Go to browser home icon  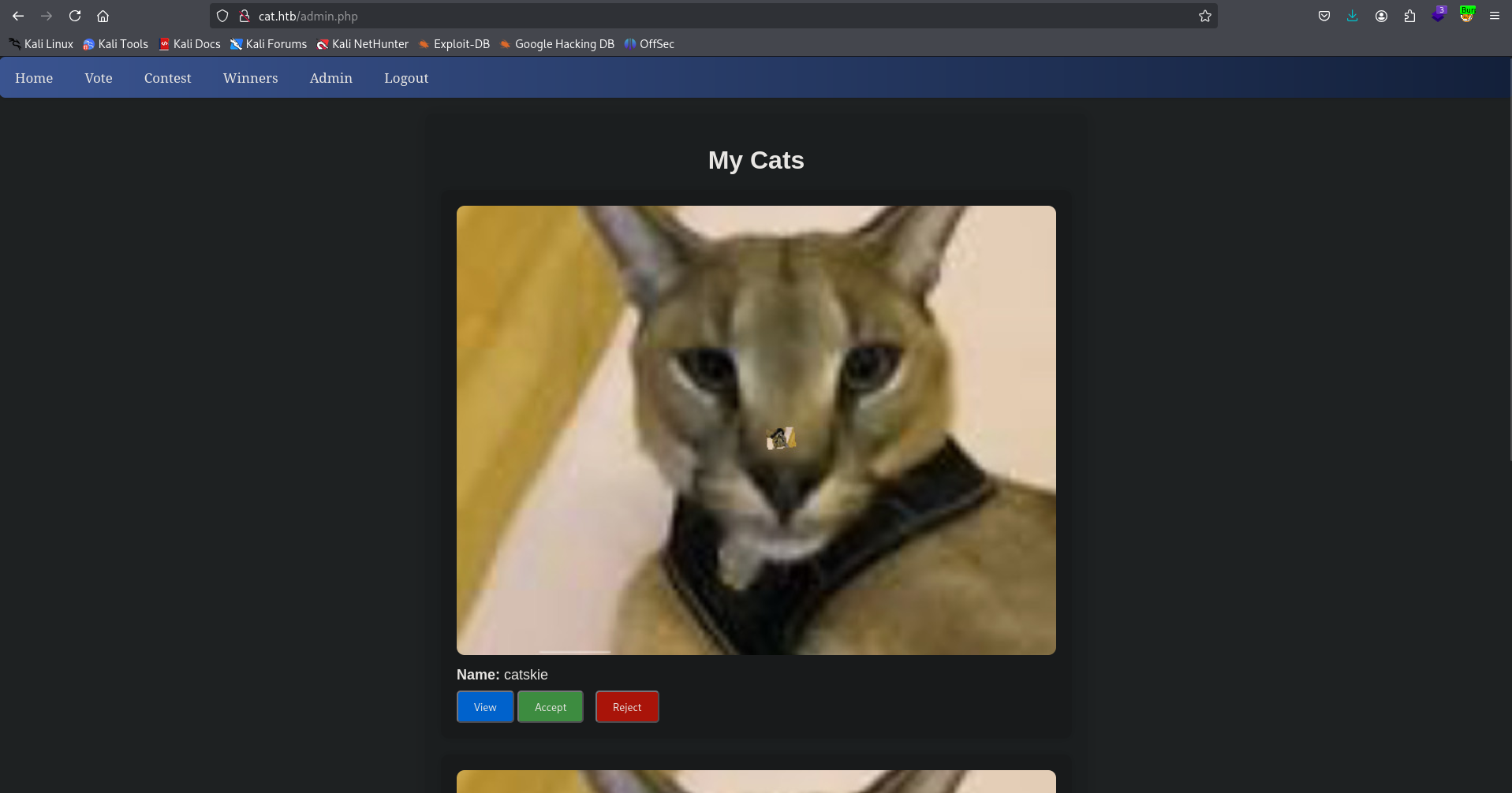pos(103,16)
